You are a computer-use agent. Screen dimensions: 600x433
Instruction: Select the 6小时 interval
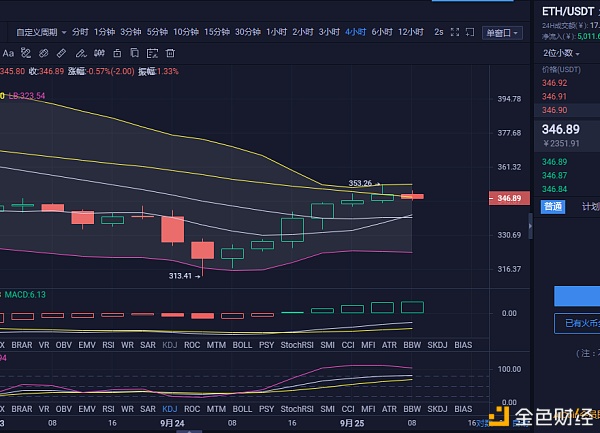click(x=382, y=32)
